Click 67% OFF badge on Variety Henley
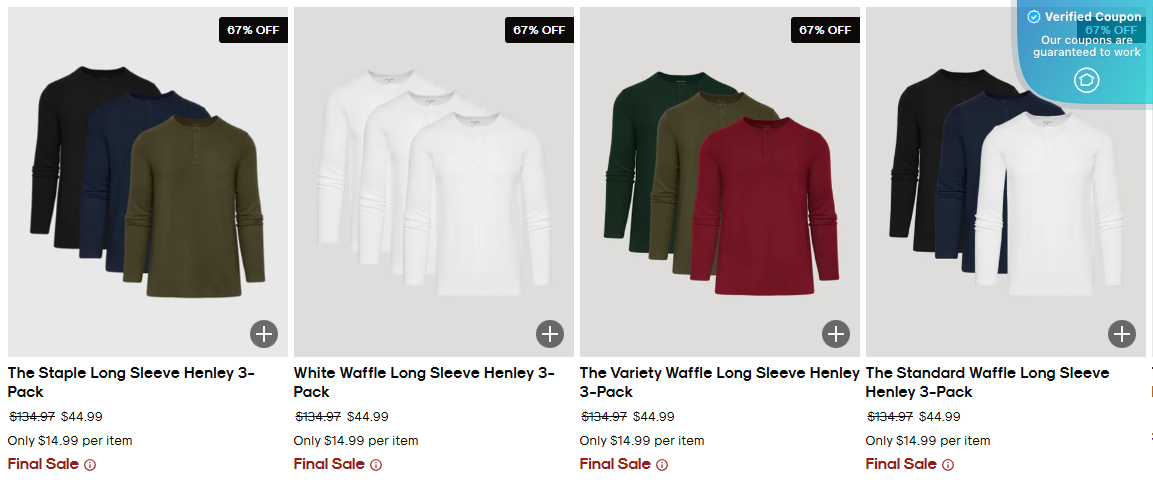 point(825,30)
